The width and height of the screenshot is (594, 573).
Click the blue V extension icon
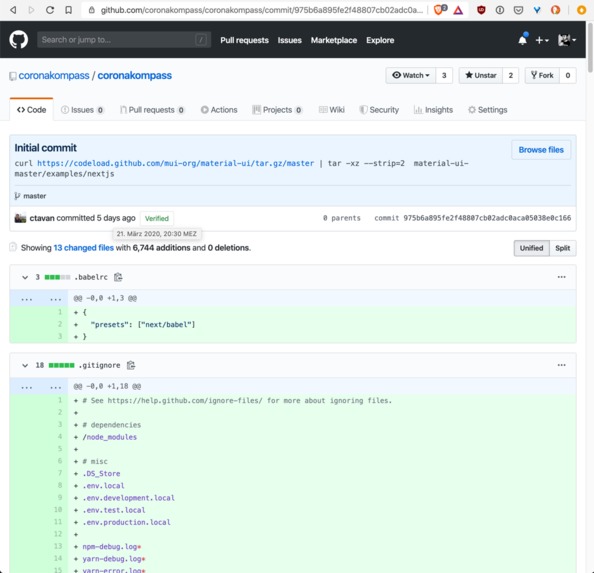pos(537,10)
